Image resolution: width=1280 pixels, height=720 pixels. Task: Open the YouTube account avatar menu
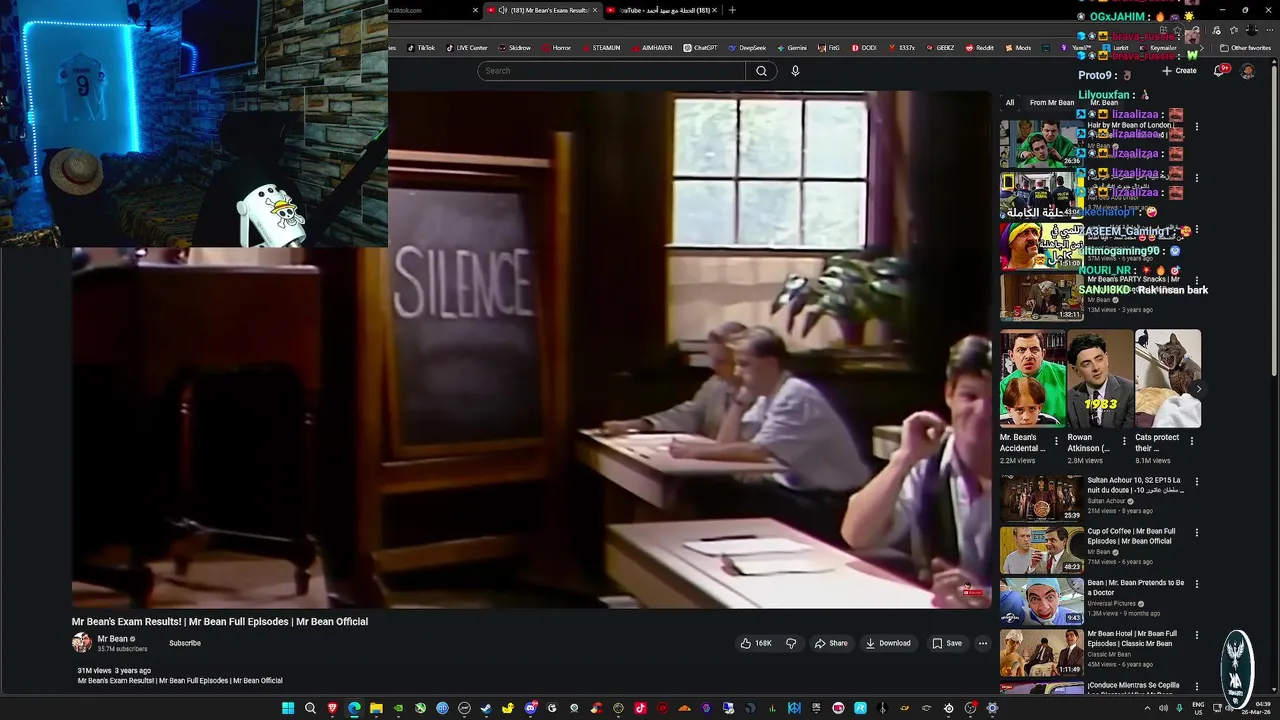[x=1247, y=71]
